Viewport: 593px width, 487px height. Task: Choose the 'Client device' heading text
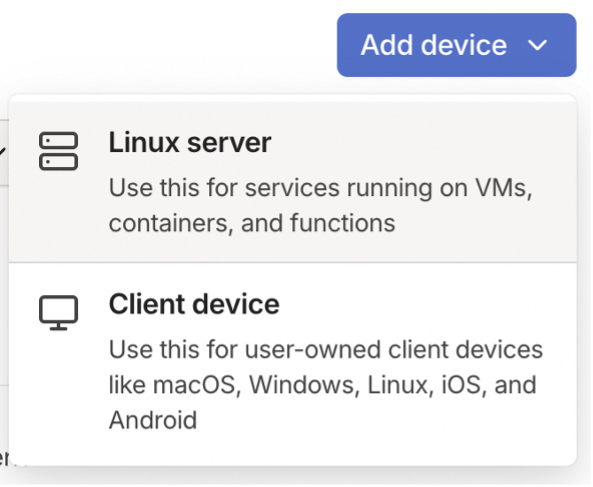(194, 304)
